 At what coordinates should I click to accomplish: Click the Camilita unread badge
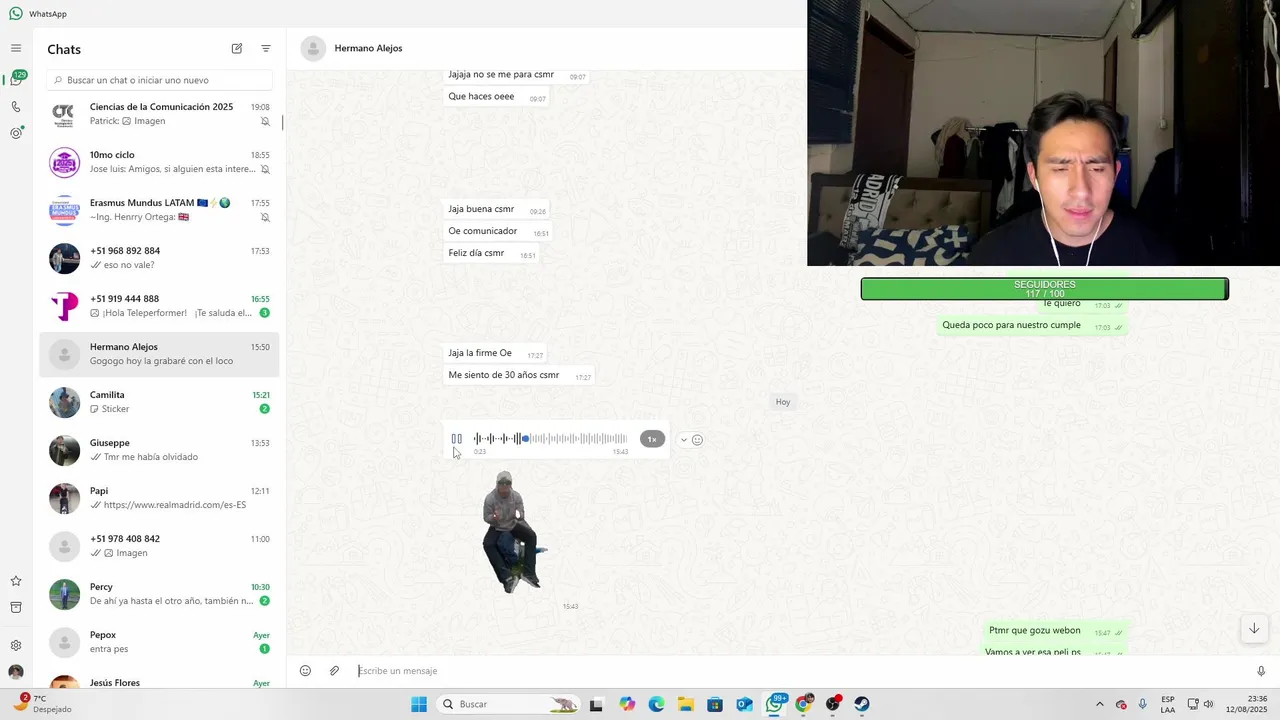265,409
